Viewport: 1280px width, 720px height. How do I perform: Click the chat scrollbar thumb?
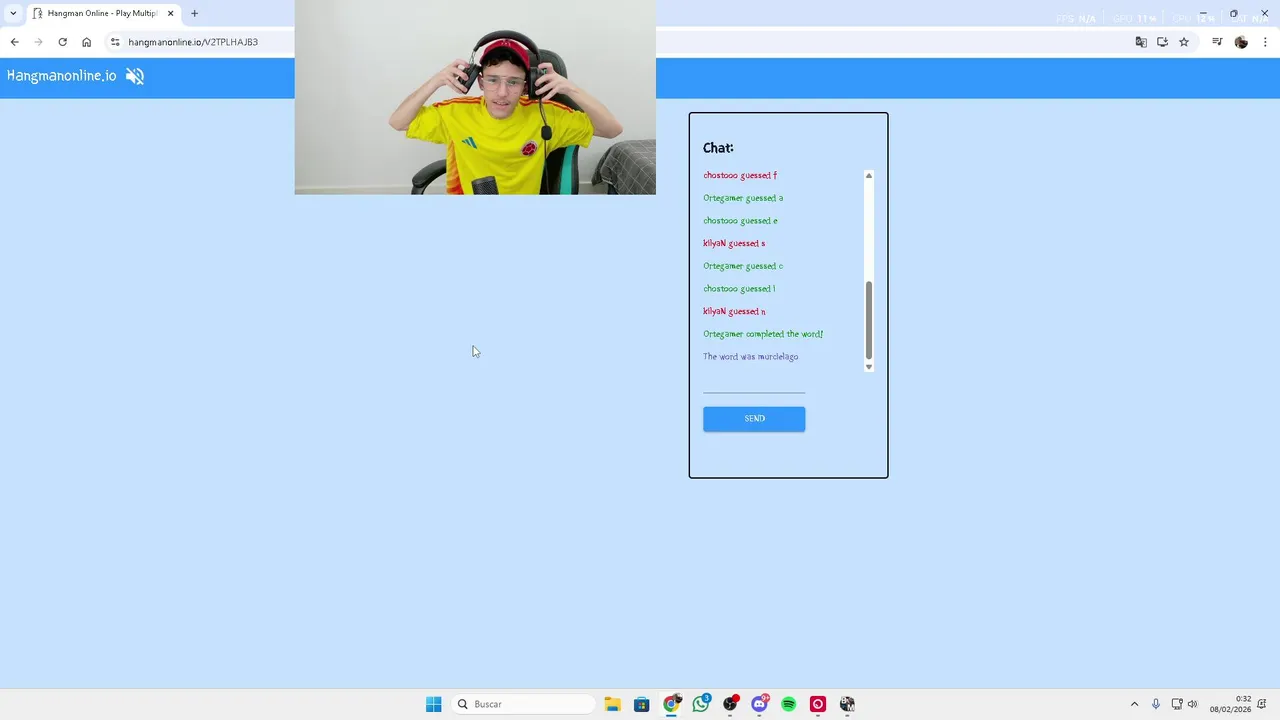coord(868,320)
